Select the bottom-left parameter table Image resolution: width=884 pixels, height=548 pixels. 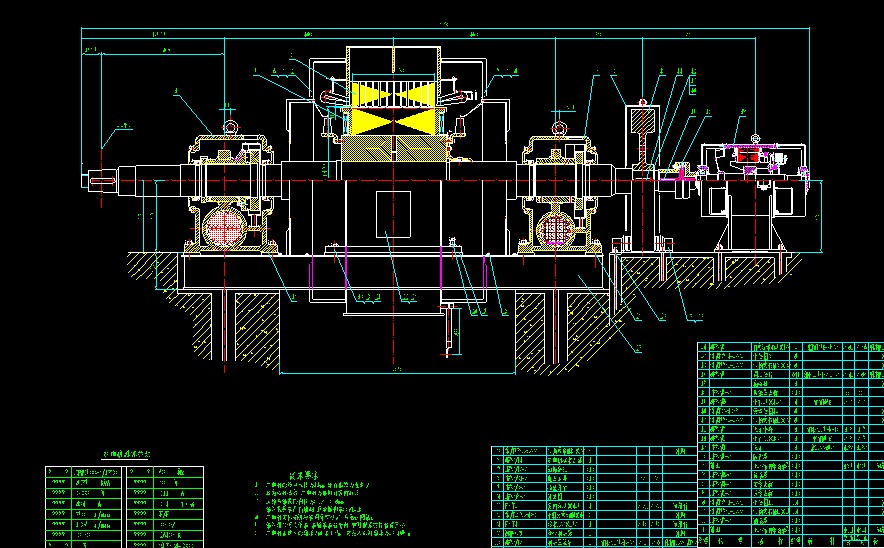point(124,505)
